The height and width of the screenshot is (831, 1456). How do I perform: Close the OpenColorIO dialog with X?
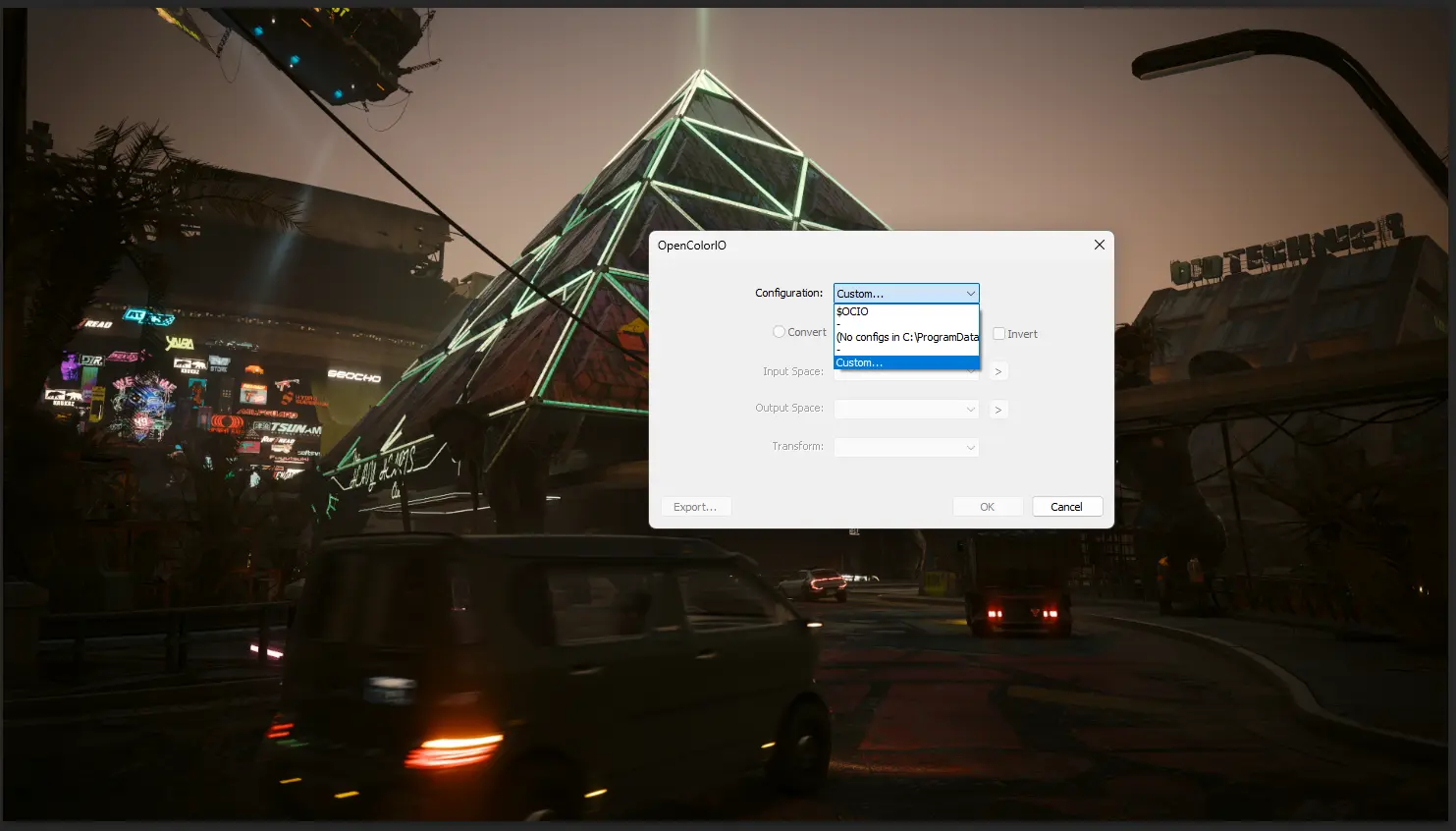1100,245
